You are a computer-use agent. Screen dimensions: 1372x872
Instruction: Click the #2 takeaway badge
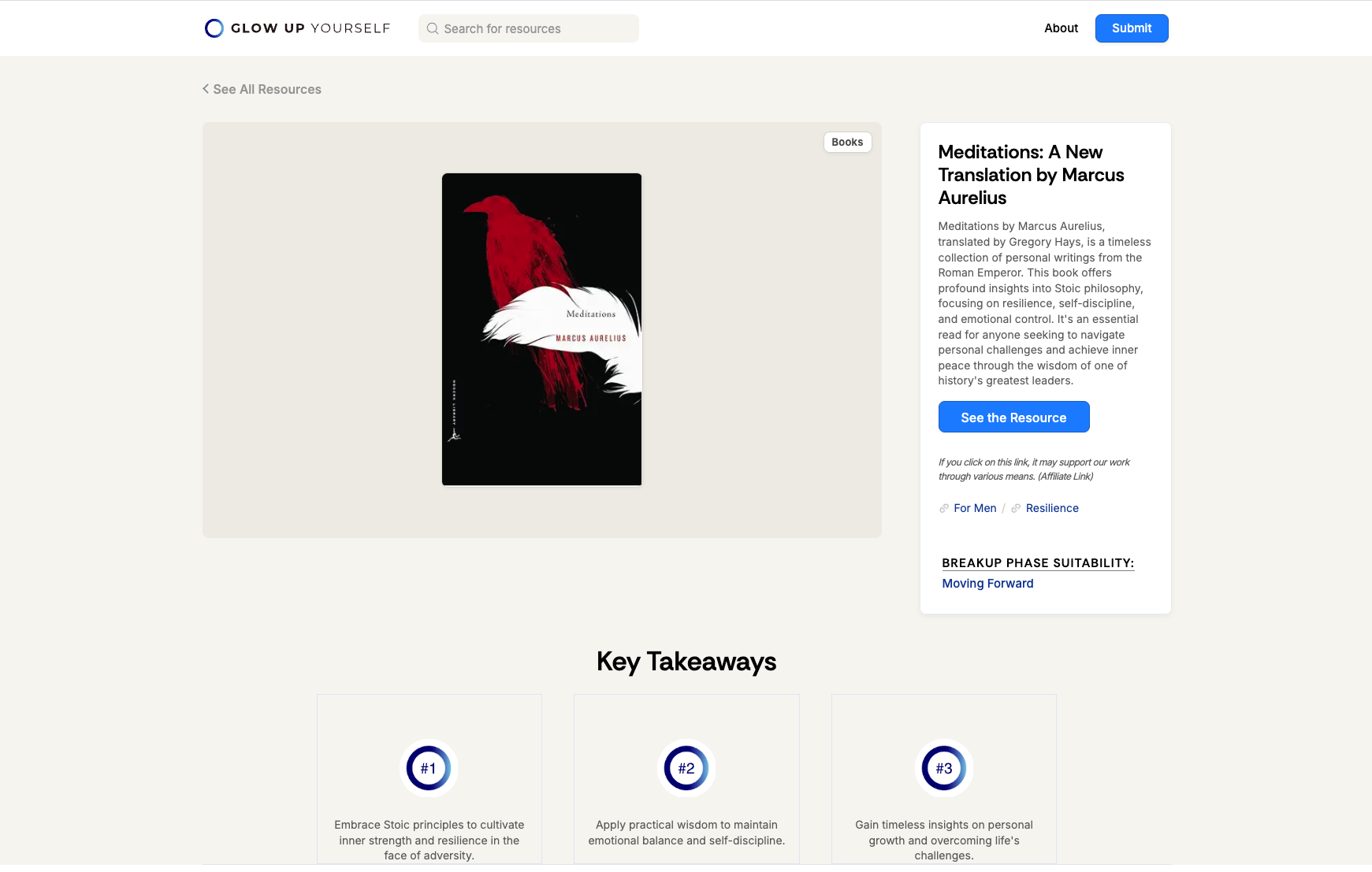tap(686, 768)
